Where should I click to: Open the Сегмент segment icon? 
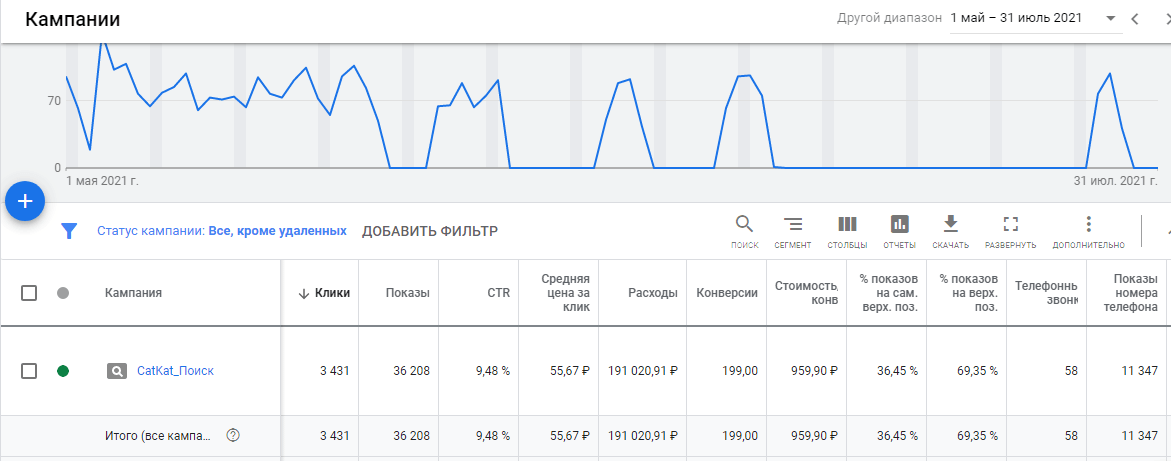tap(792, 225)
